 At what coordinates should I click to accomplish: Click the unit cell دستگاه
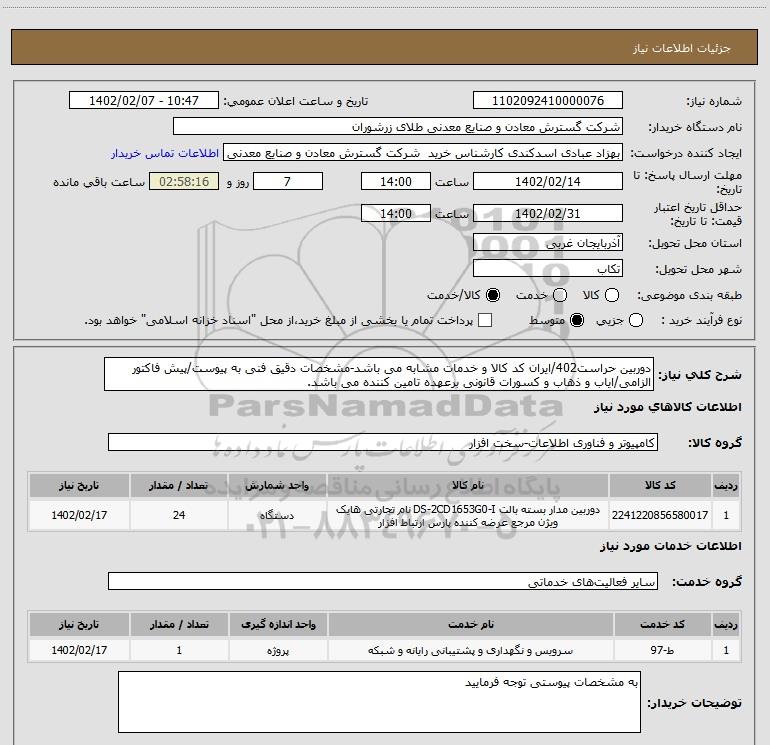[x=277, y=515]
